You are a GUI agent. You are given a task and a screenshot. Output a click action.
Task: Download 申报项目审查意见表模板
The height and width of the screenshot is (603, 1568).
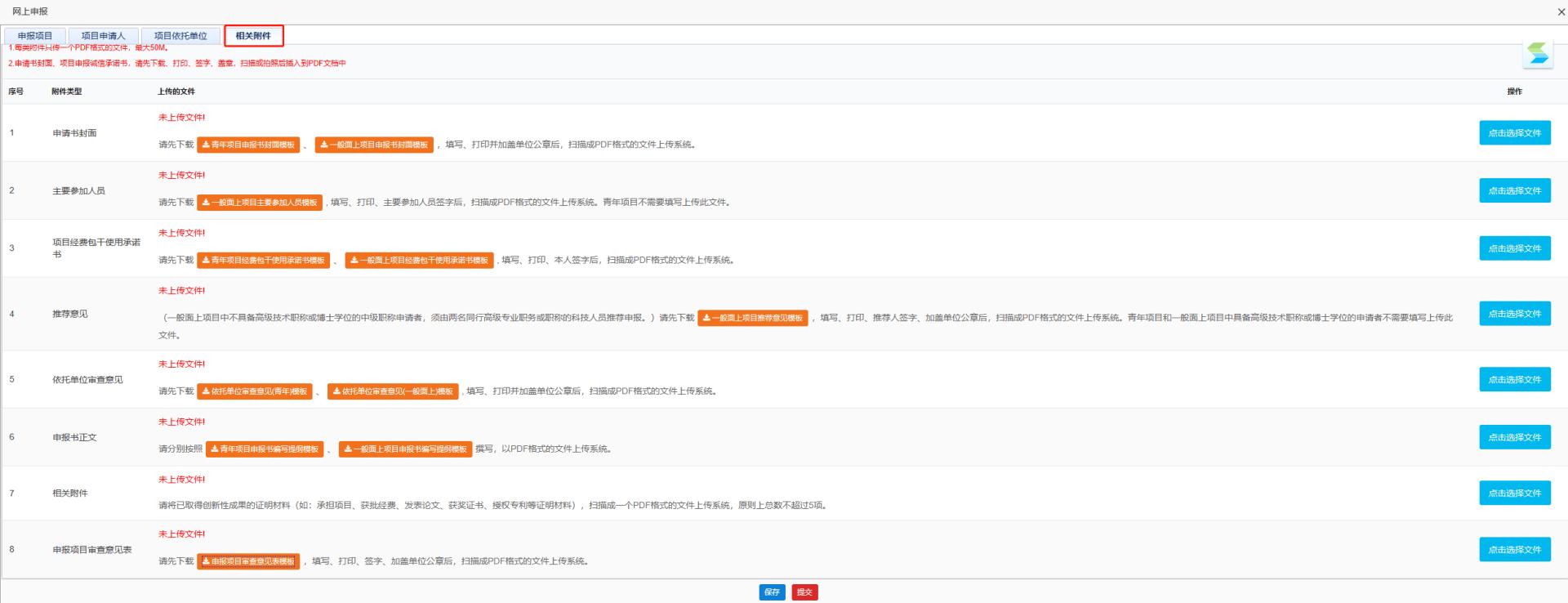(248, 561)
